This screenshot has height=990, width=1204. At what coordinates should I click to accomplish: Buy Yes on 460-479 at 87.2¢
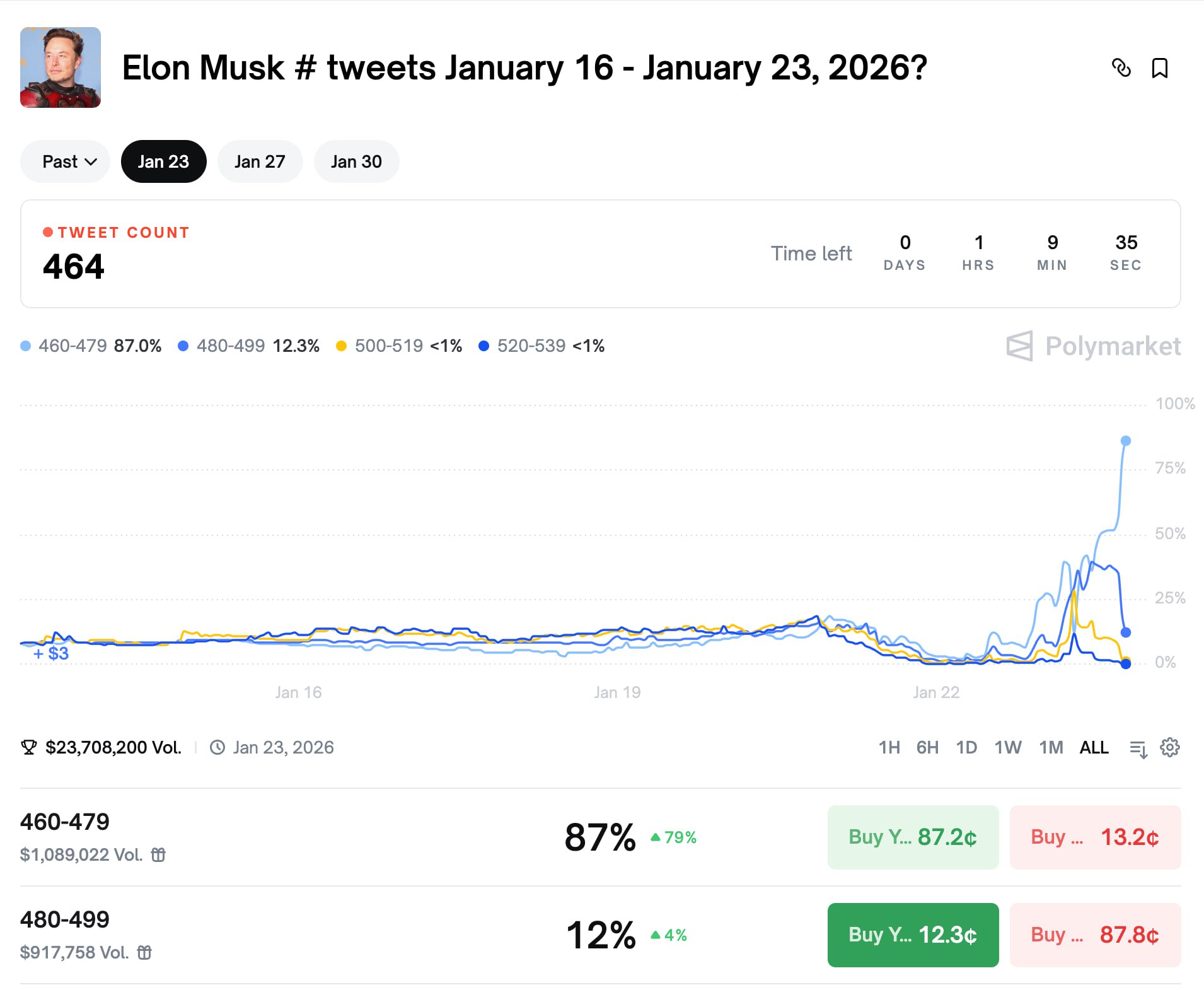coord(913,837)
